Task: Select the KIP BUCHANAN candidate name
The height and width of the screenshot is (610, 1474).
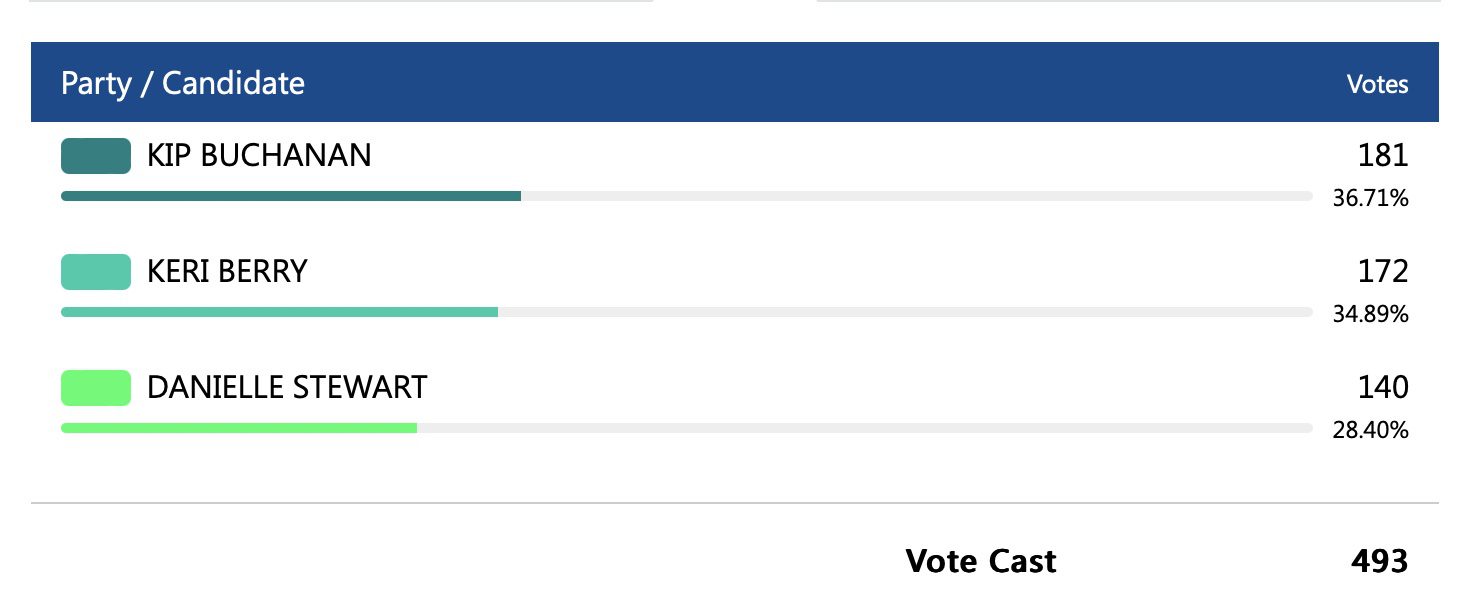Action: click(259, 156)
